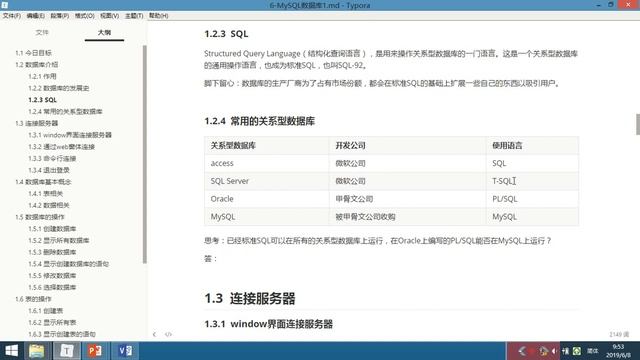The image size is (640, 360).
Task: Go to outline entry 1.2.1 作用
Action: (42, 76)
